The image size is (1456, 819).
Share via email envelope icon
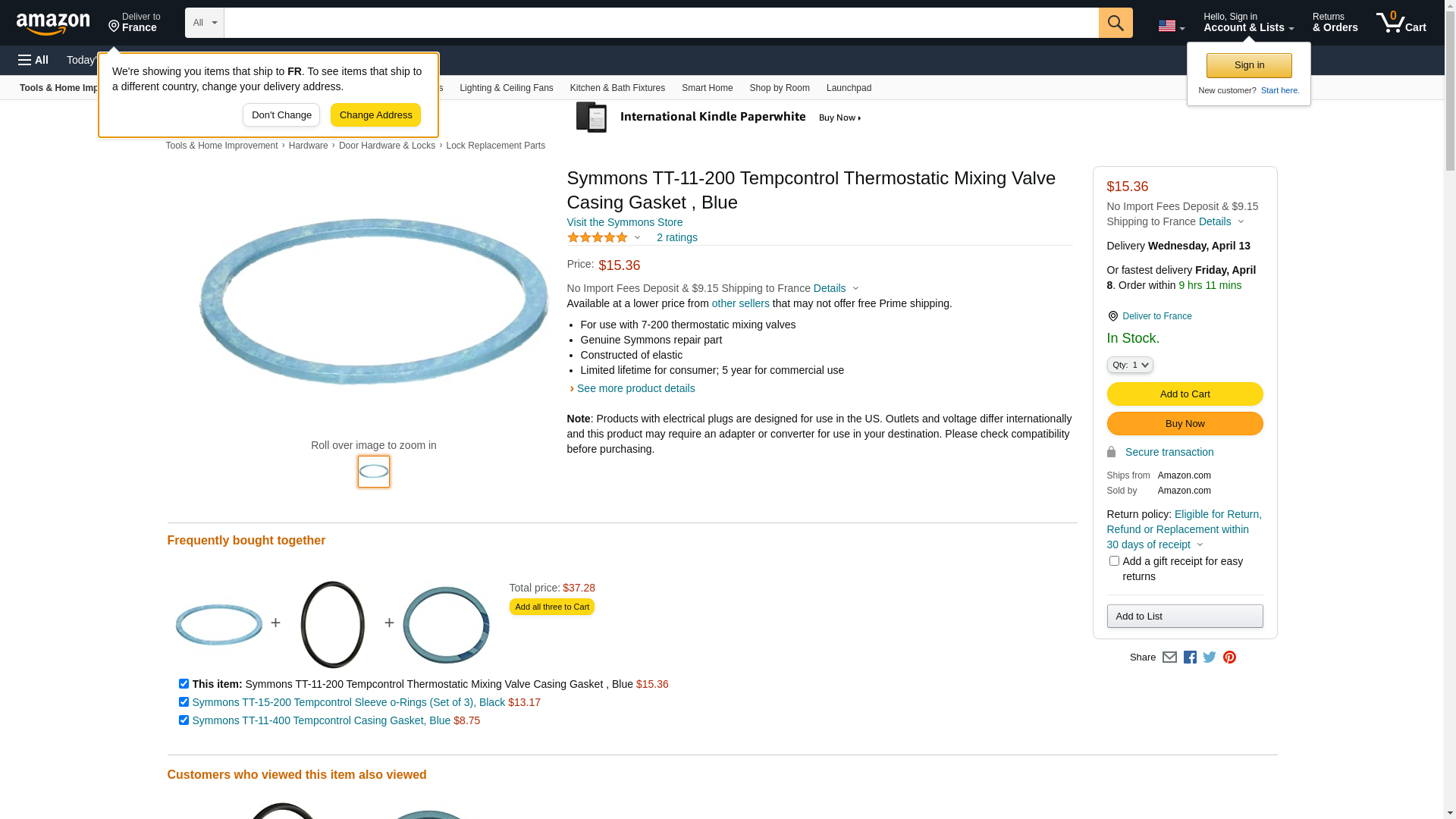pyautogui.click(x=1169, y=657)
